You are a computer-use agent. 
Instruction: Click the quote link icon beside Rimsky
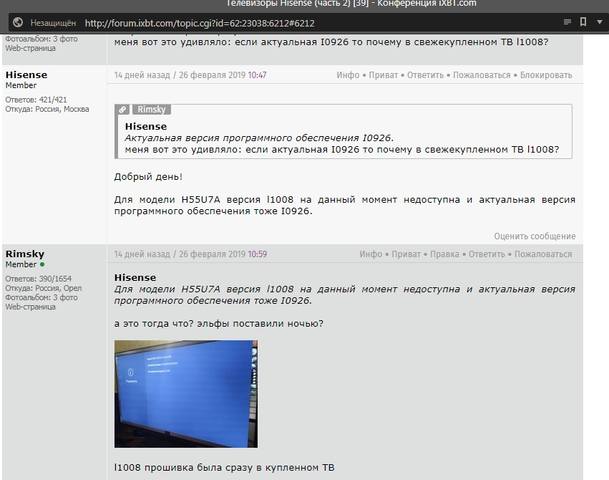(x=122, y=110)
